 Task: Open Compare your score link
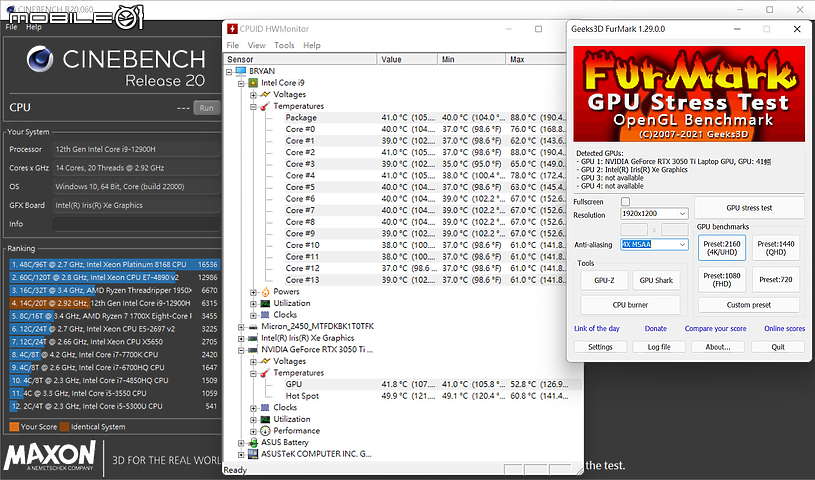pos(715,328)
